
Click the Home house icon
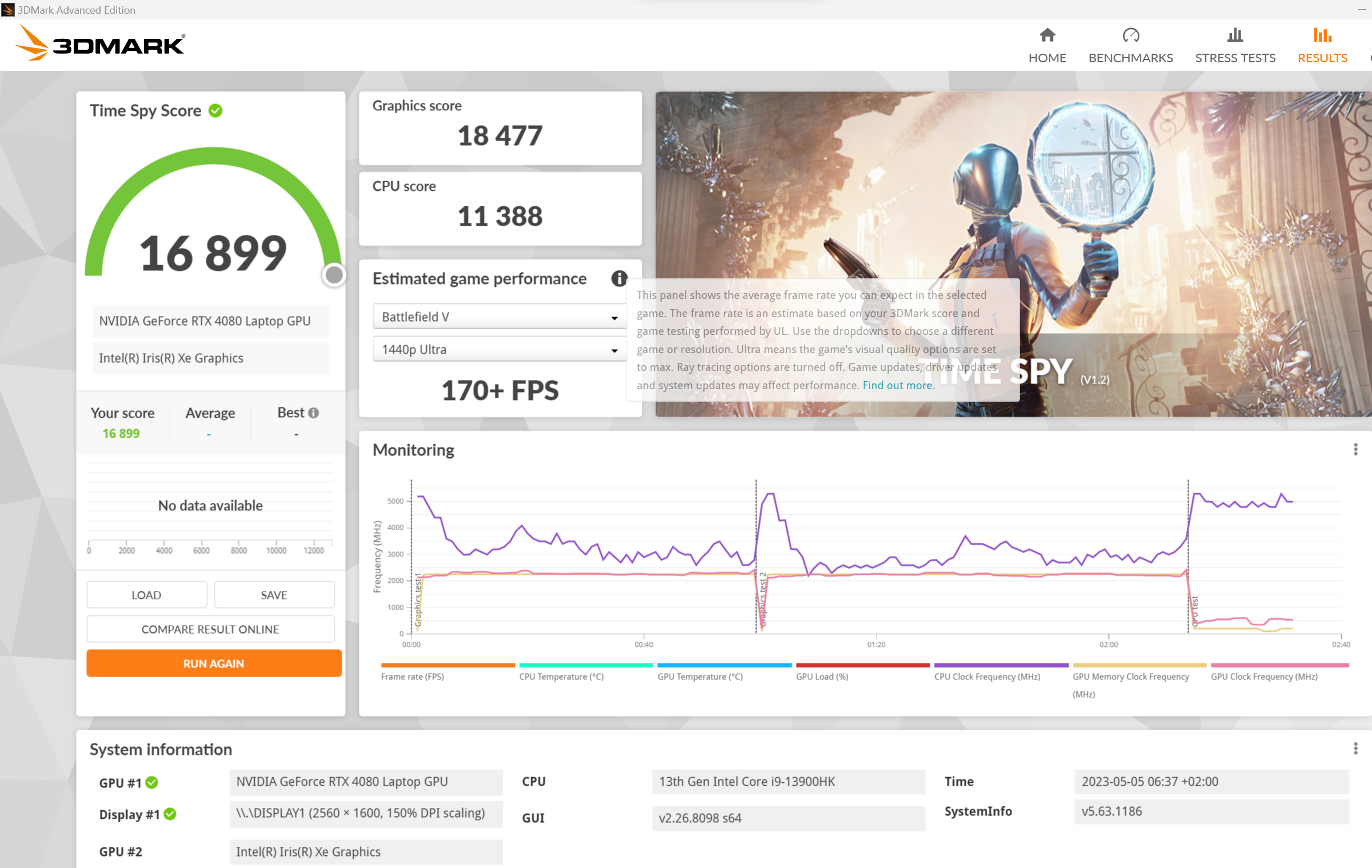click(x=1047, y=36)
